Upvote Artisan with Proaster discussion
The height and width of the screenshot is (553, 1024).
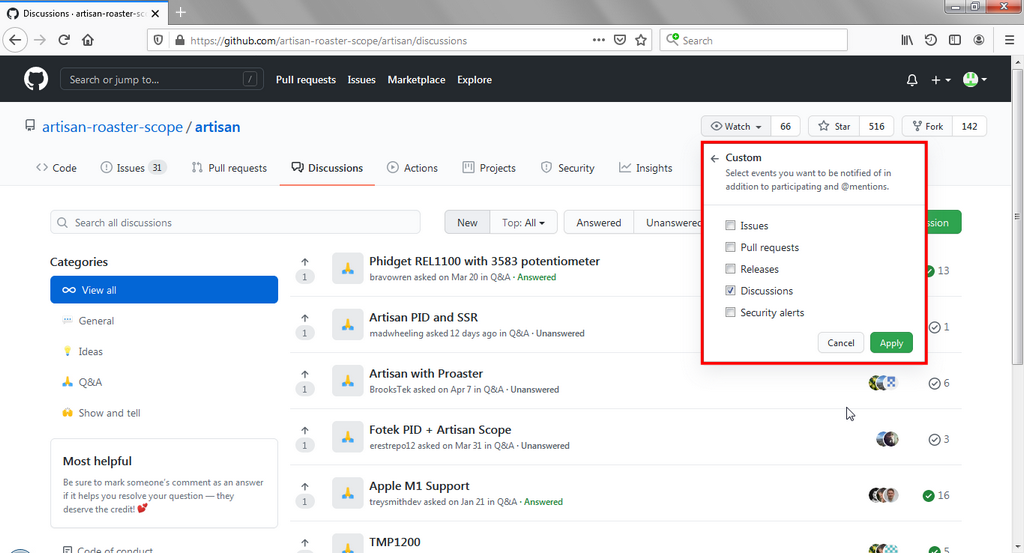pyautogui.click(x=305, y=374)
